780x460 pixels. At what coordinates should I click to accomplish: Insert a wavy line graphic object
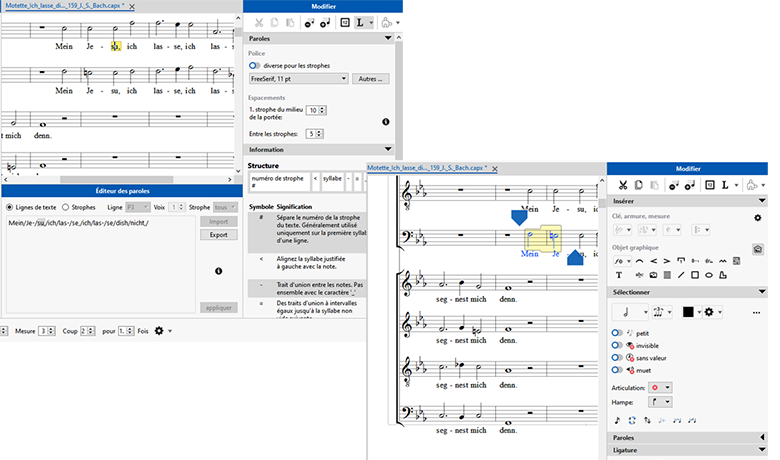722,261
